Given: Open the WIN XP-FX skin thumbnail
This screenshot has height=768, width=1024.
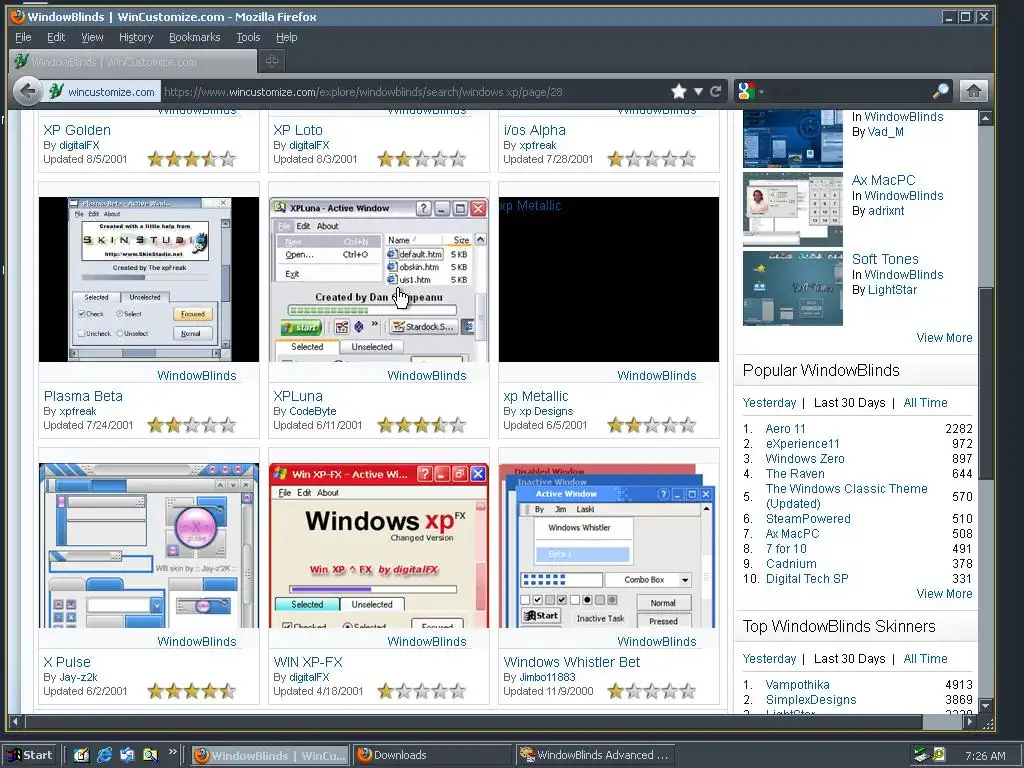Looking at the screenshot, I should pyautogui.click(x=379, y=545).
